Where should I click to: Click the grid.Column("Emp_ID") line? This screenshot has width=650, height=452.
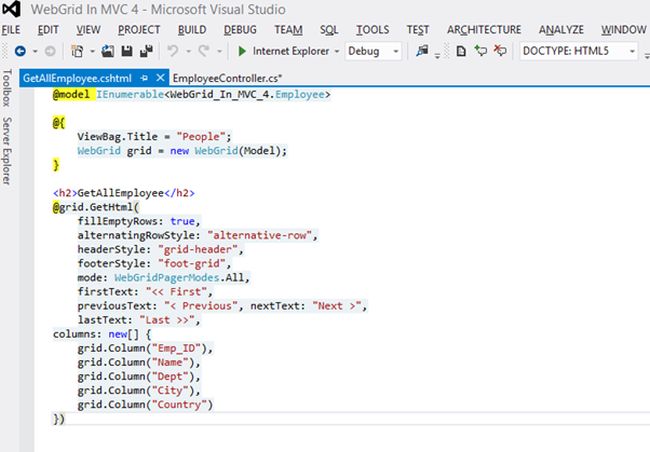(145, 348)
